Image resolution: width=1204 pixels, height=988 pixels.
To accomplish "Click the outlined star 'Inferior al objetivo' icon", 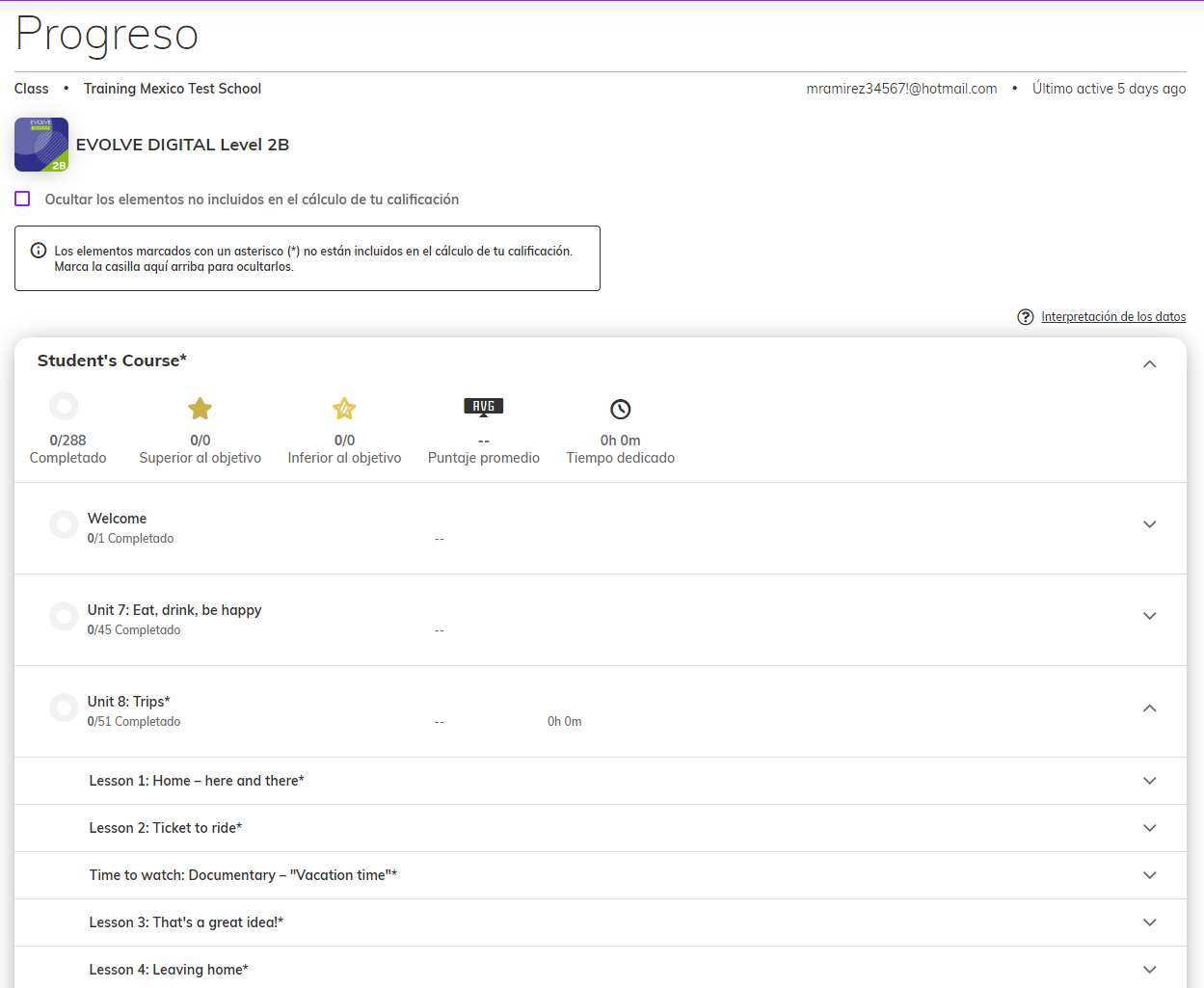I will point(344,409).
